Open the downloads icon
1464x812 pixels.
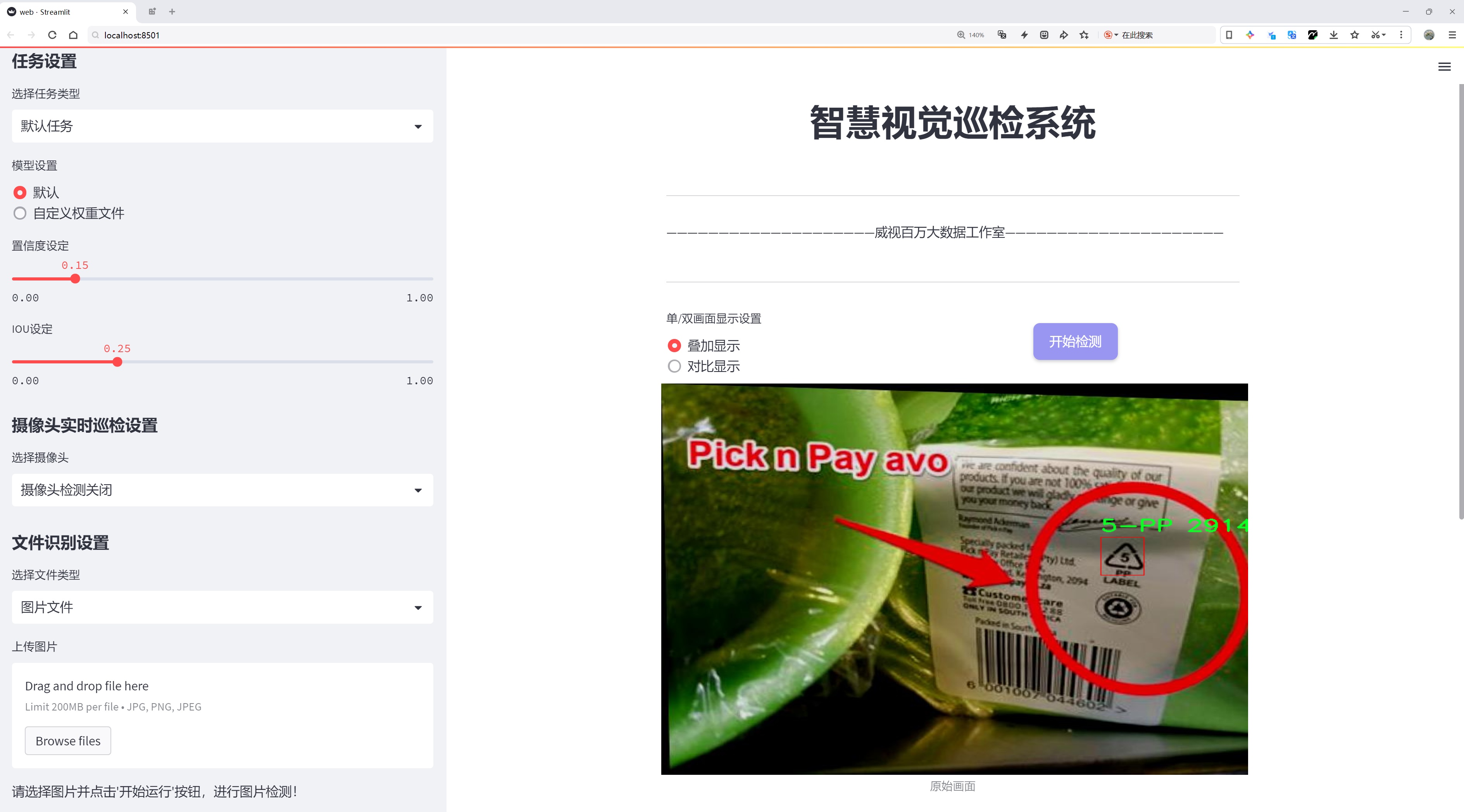pyautogui.click(x=1334, y=34)
